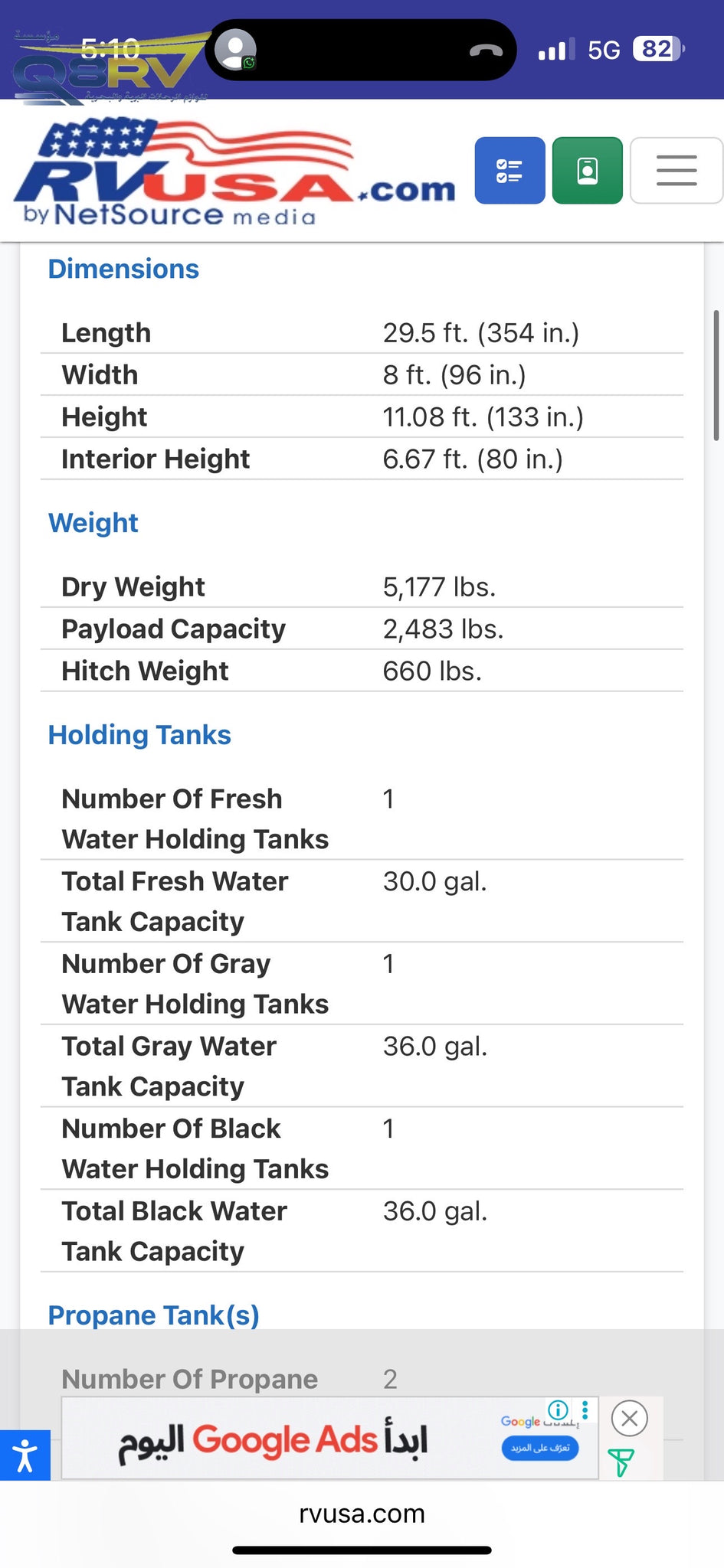Open the hamburger navigation menu
This screenshot has height=1568, width=724.
[676, 171]
